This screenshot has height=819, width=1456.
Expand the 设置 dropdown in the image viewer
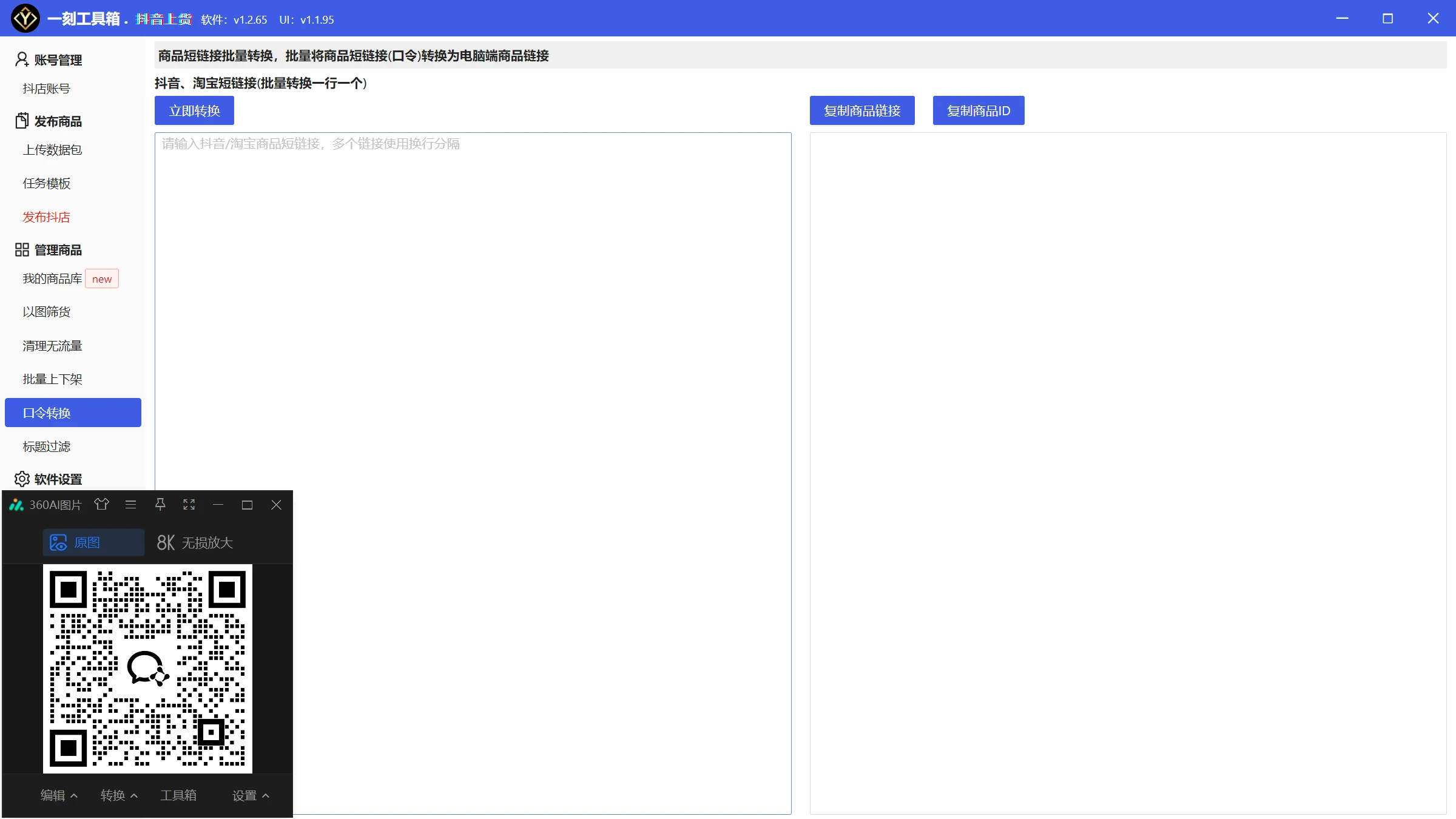[251, 795]
